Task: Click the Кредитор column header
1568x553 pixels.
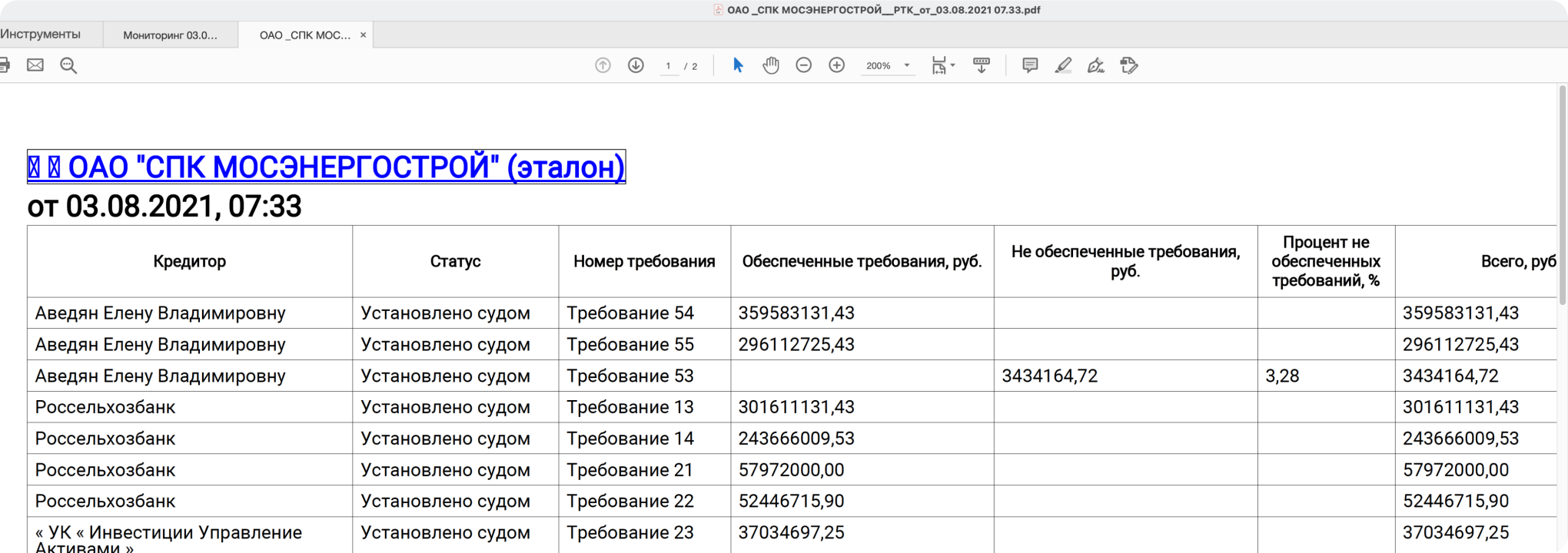Action: pos(189,261)
